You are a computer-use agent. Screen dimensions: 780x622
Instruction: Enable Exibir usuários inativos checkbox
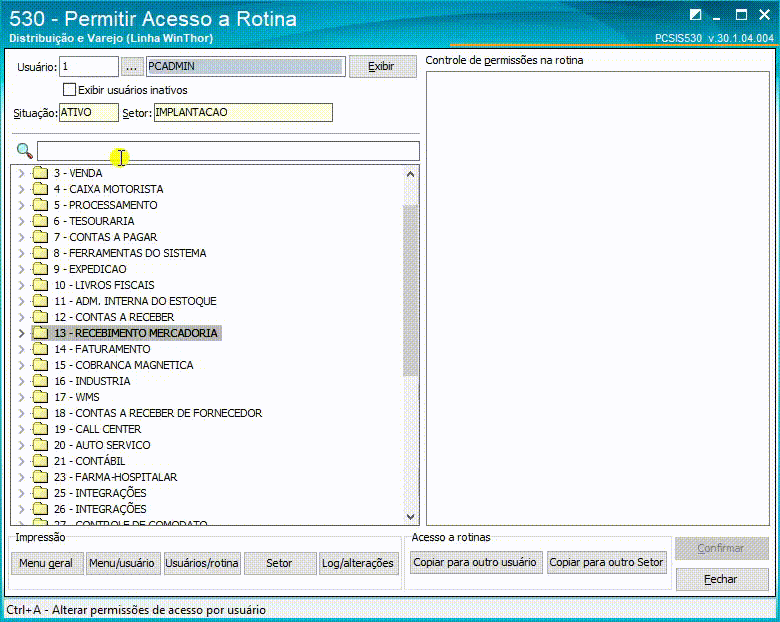coord(69,90)
